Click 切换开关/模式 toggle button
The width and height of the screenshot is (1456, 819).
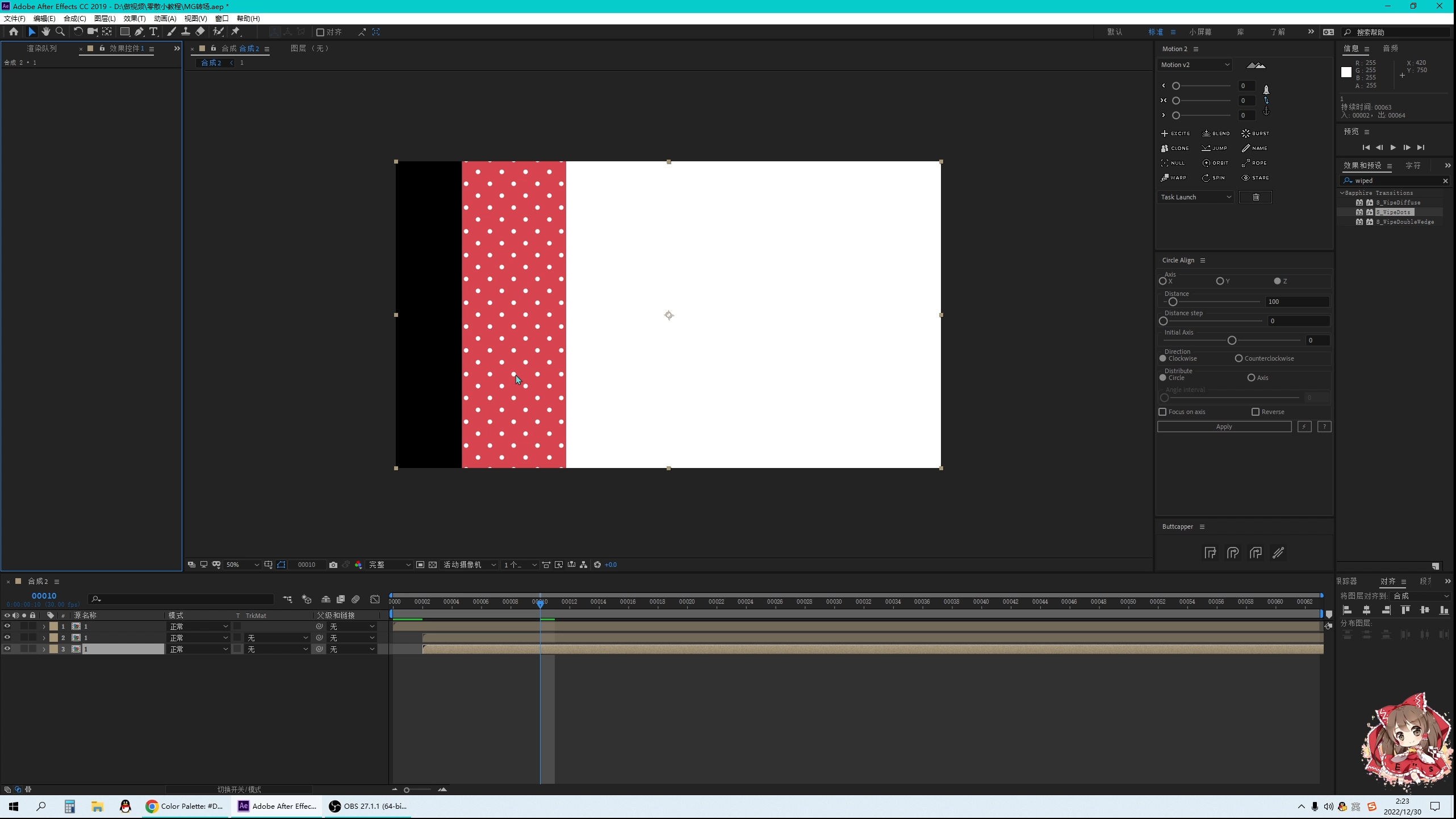click(x=239, y=789)
